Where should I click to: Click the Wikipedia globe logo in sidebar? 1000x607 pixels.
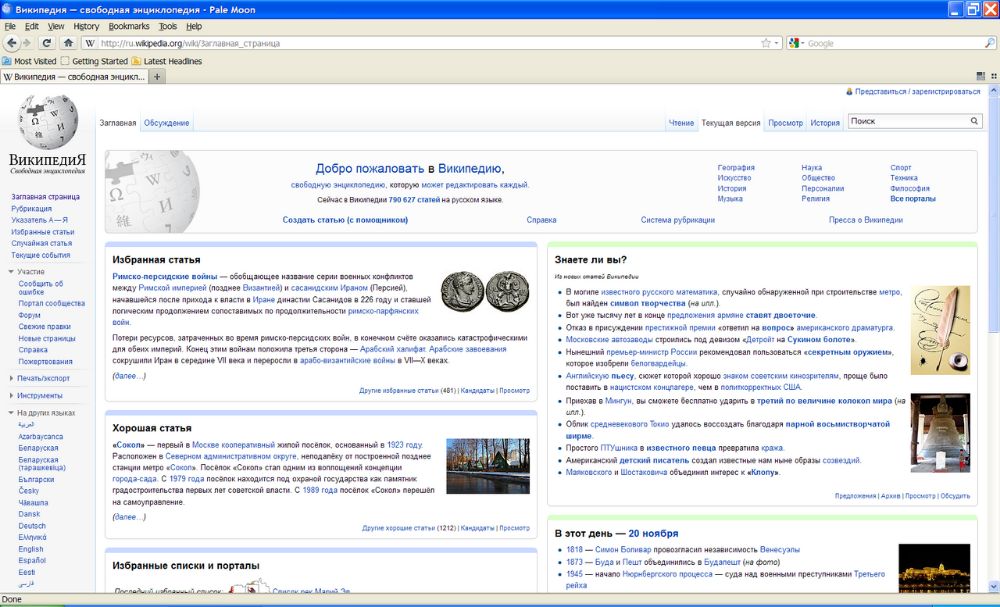click(47, 122)
